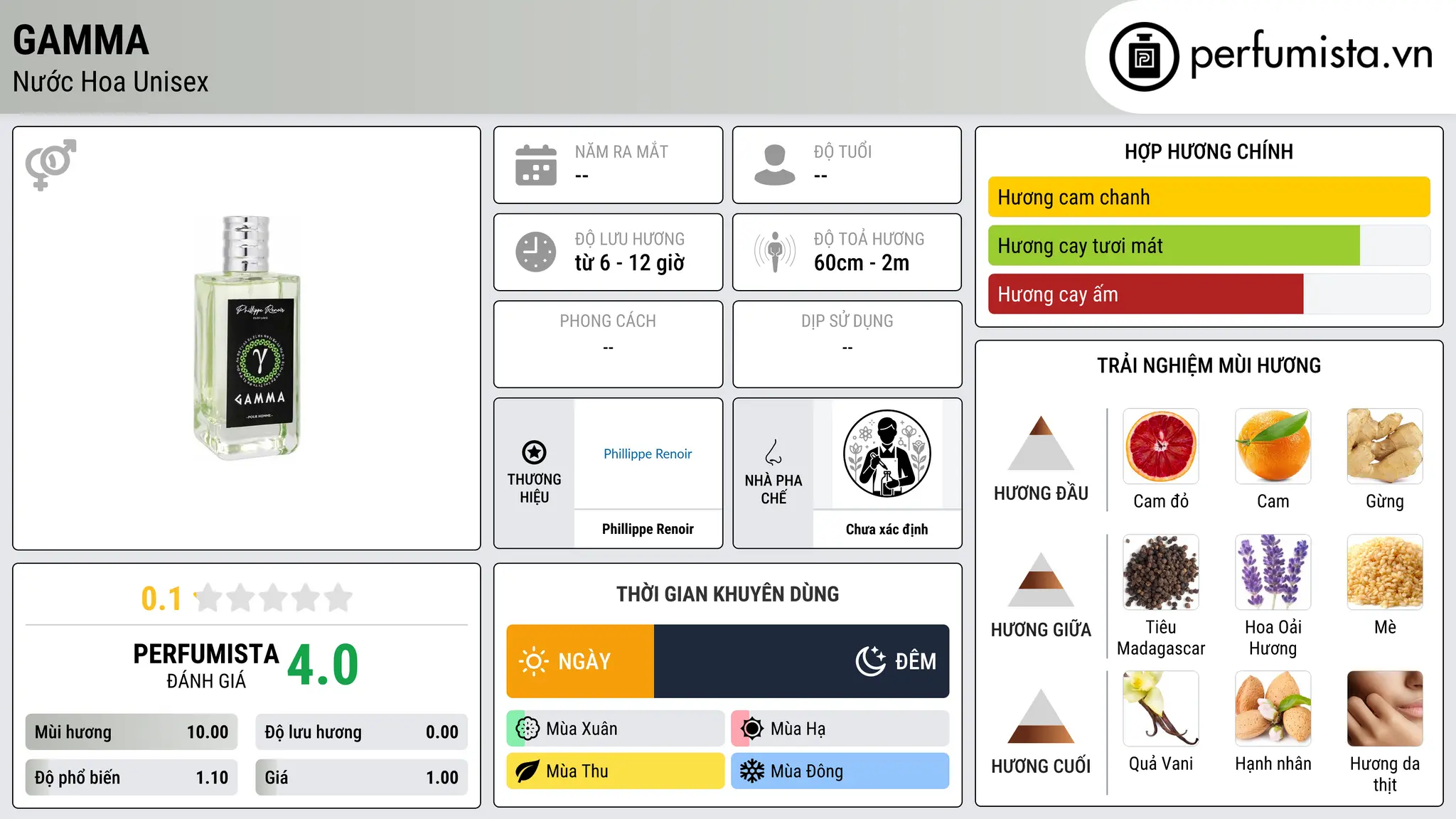
Task: Click the Gamma perfume bottle image
Action: coord(247,338)
